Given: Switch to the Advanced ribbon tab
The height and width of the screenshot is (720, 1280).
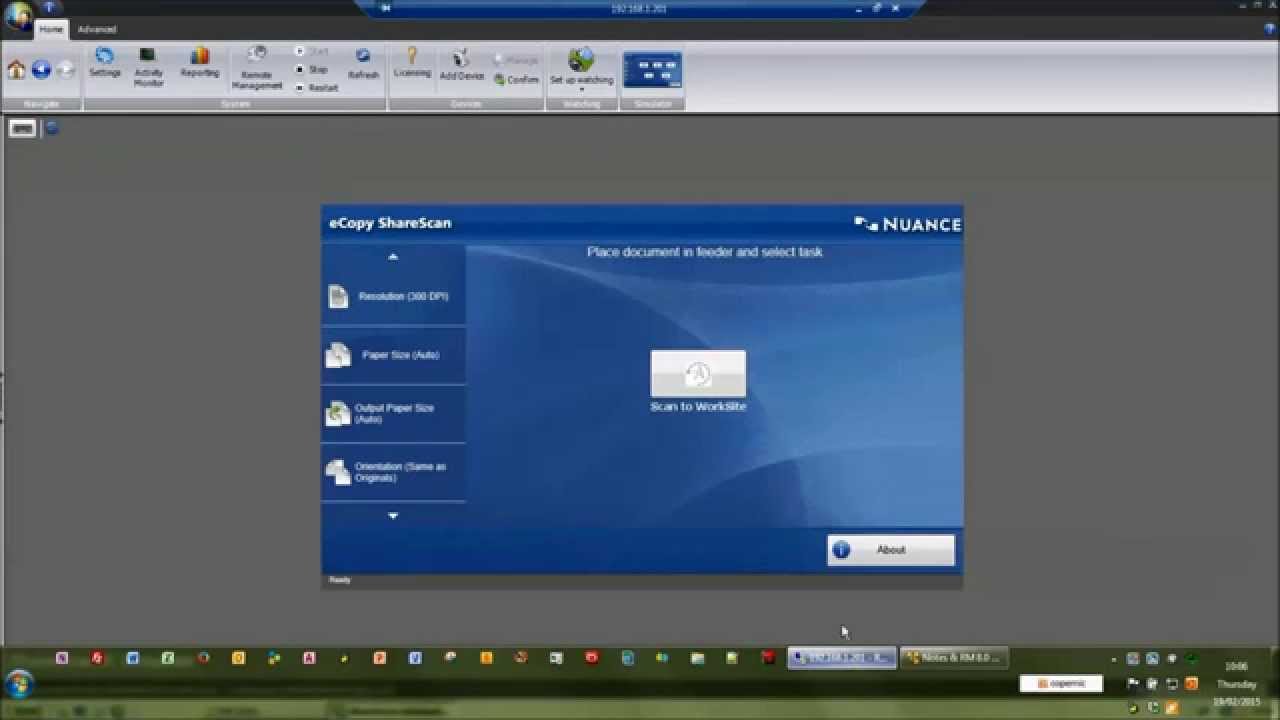Looking at the screenshot, I should (x=97, y=29).
